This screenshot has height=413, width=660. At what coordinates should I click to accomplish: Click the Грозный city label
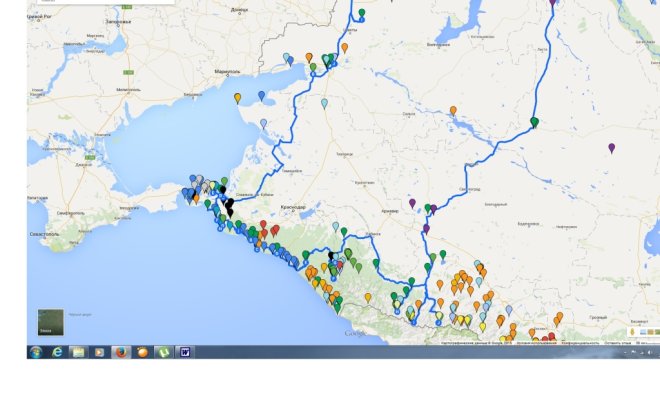pos(598,318)
